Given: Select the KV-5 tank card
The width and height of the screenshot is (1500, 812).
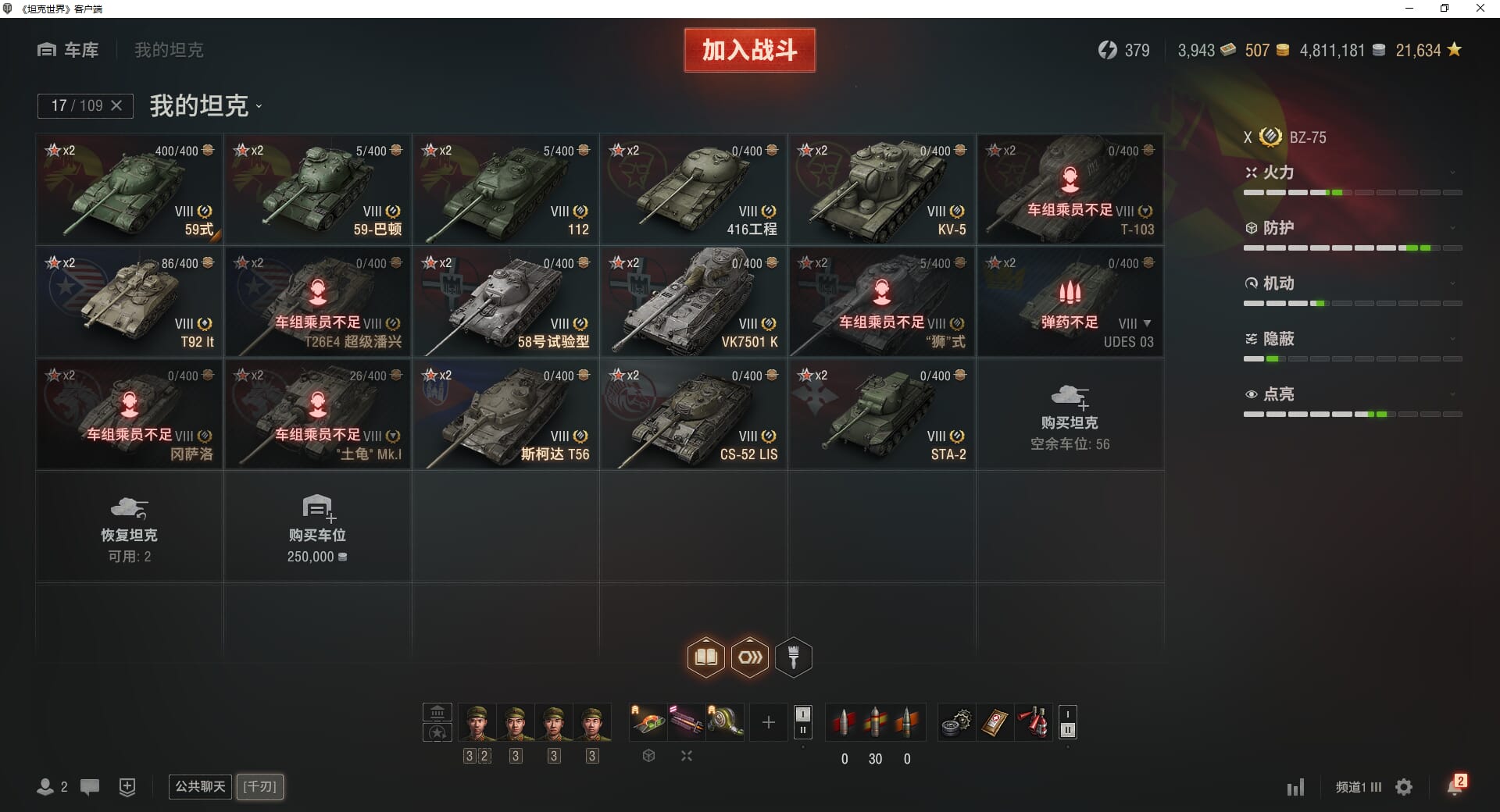Looking at the screenshot, I should (882, 190).
